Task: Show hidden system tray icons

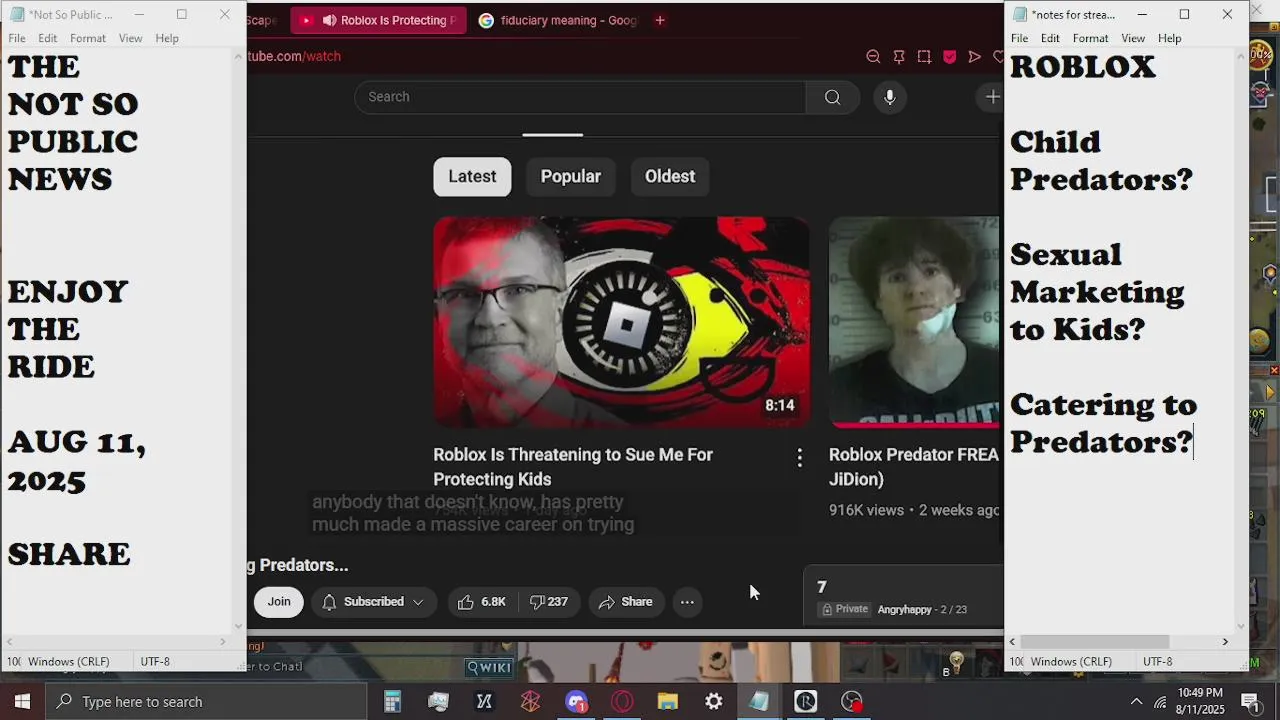Action: click(x=1136, y=702)
